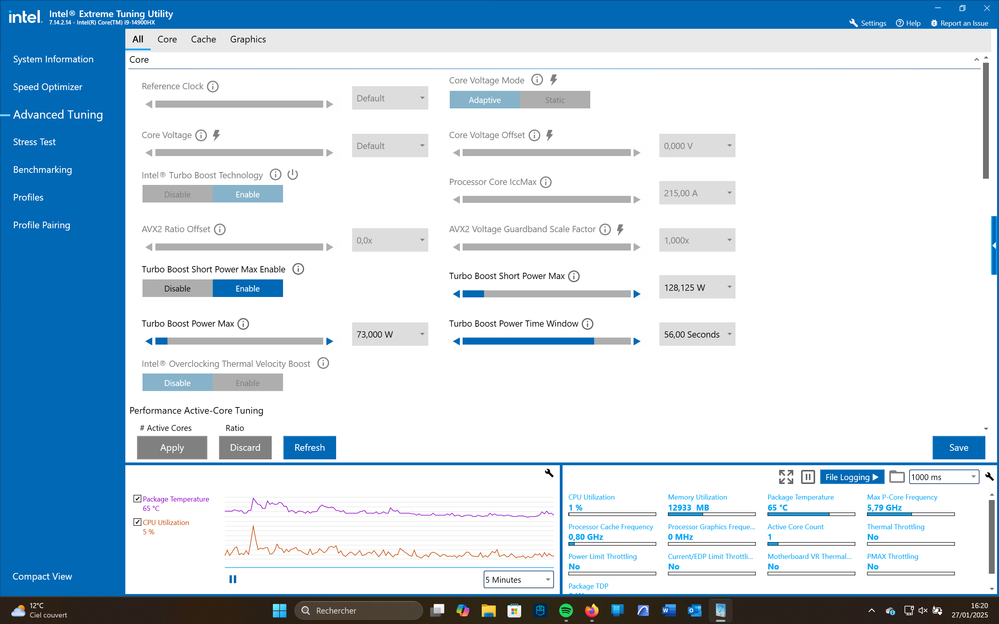
Task: Click the Windows Start button
Action: click(x=280, y=611)
